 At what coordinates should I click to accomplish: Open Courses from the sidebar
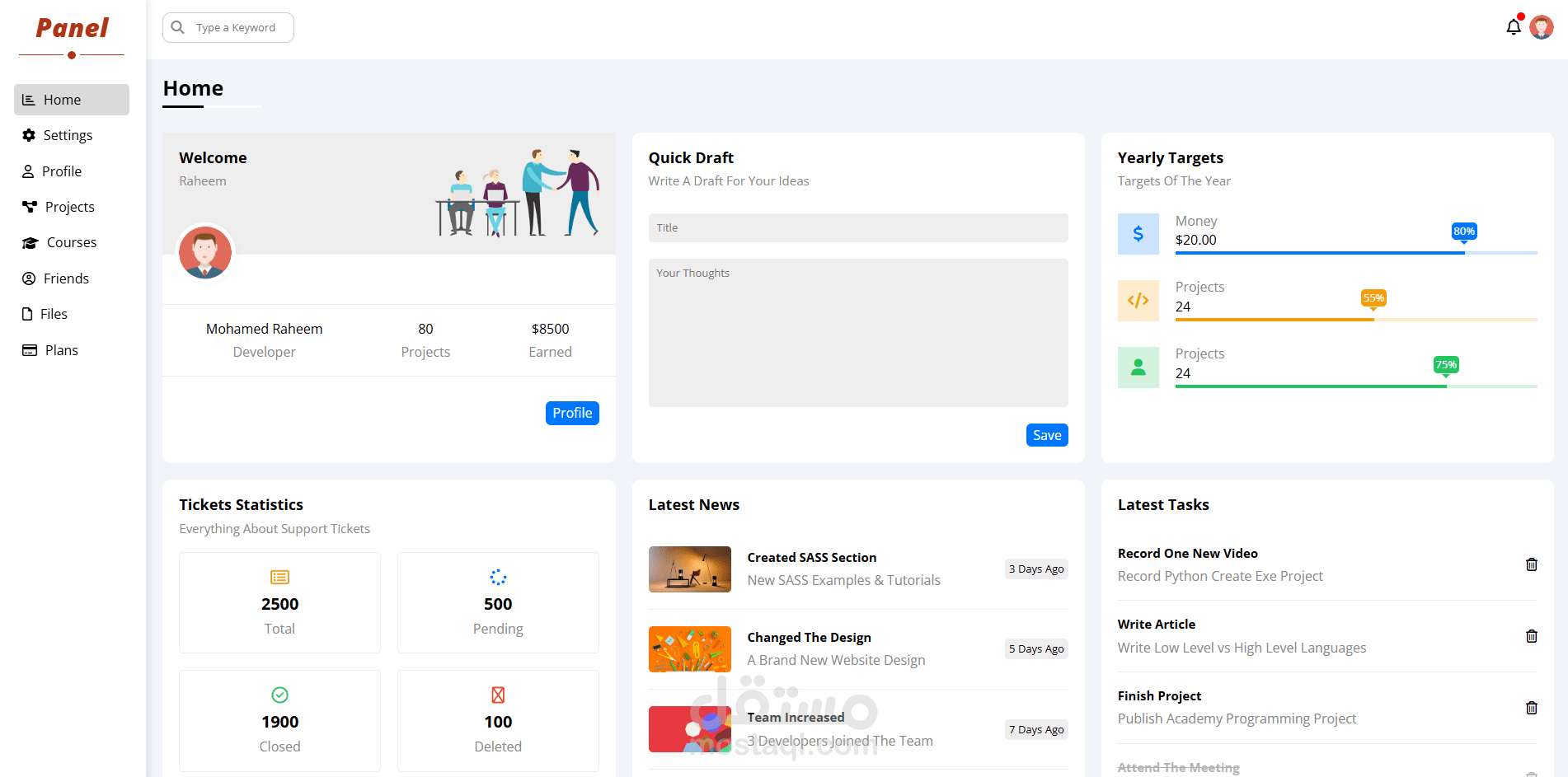72,242
